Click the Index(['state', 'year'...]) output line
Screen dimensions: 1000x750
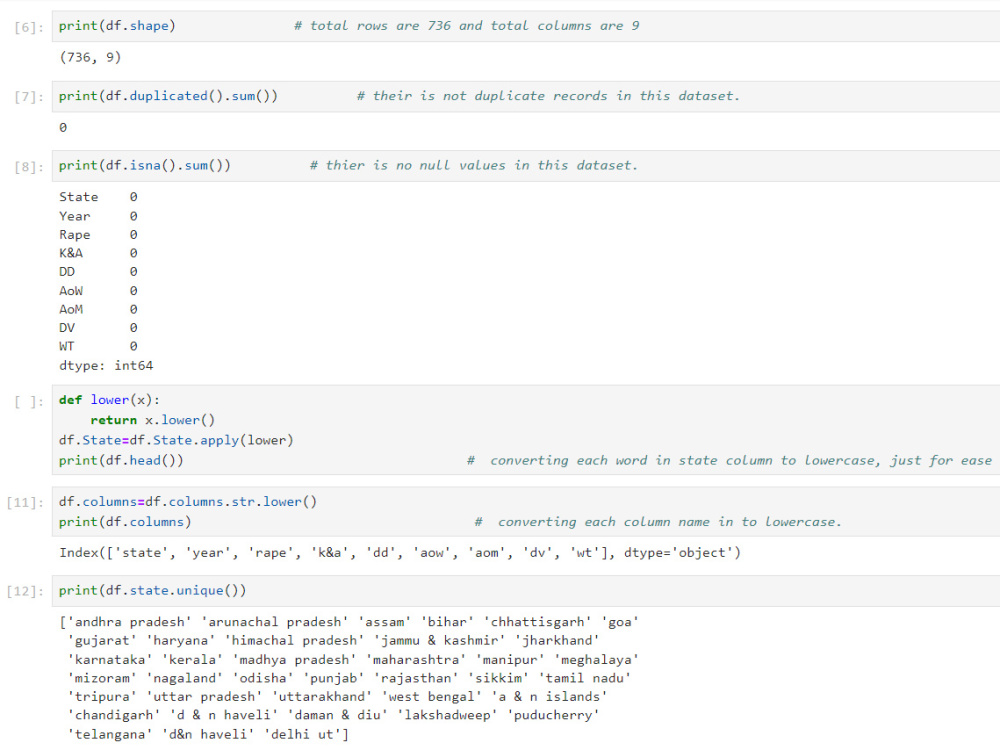click(x=400, y=553)
